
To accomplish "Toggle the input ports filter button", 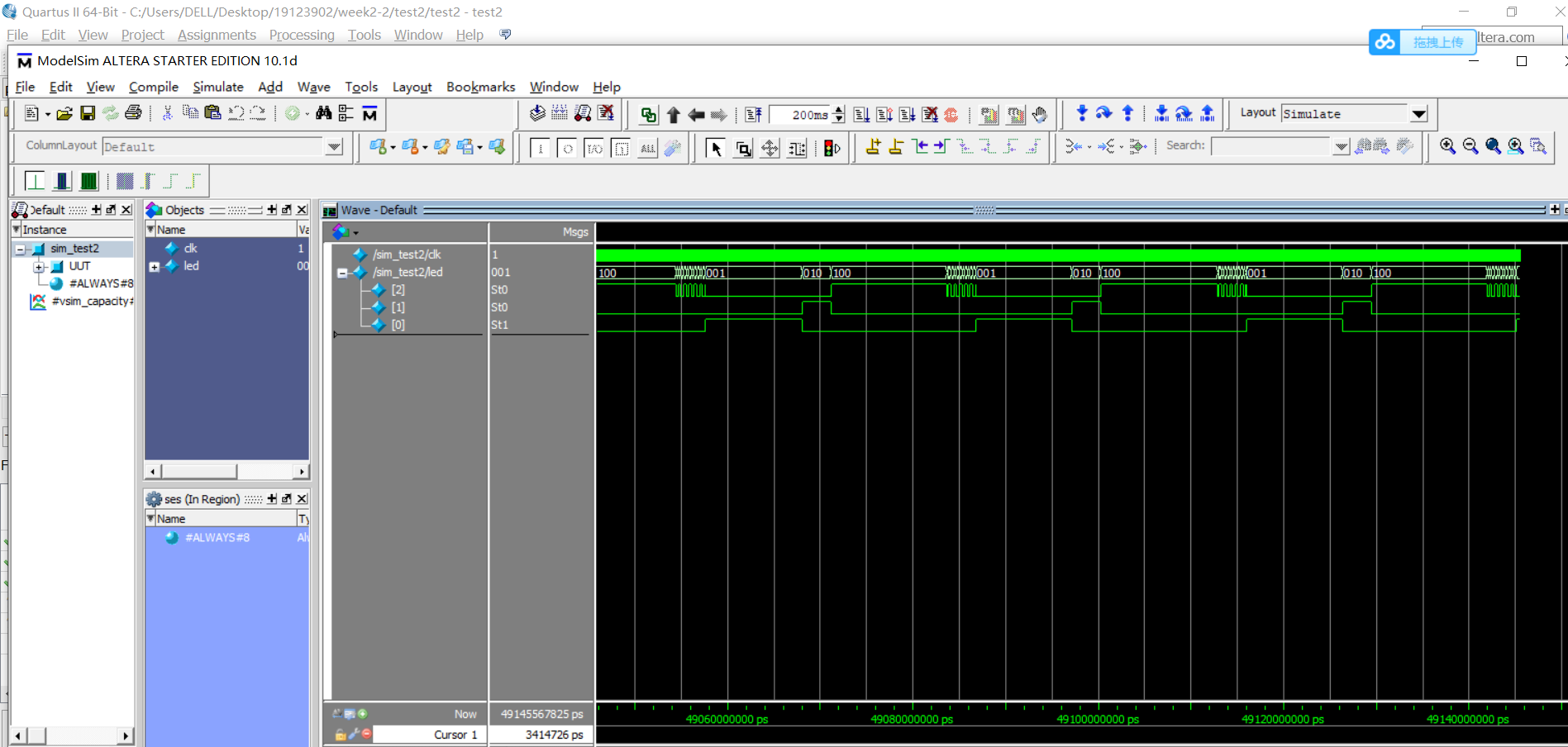I will [x=540, y=149].
